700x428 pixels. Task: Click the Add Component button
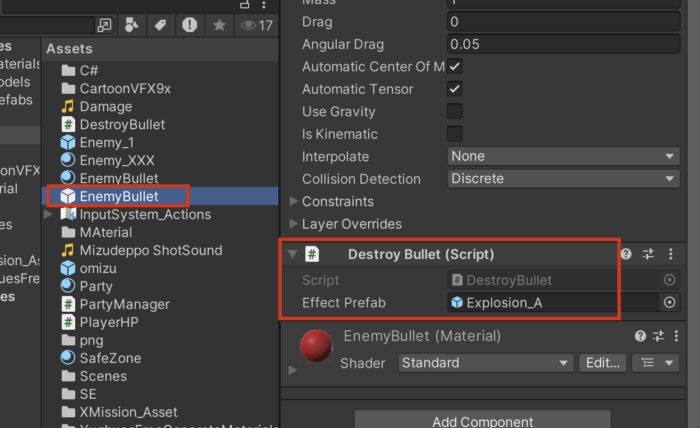pyautogui.click(x=482, y=421)
